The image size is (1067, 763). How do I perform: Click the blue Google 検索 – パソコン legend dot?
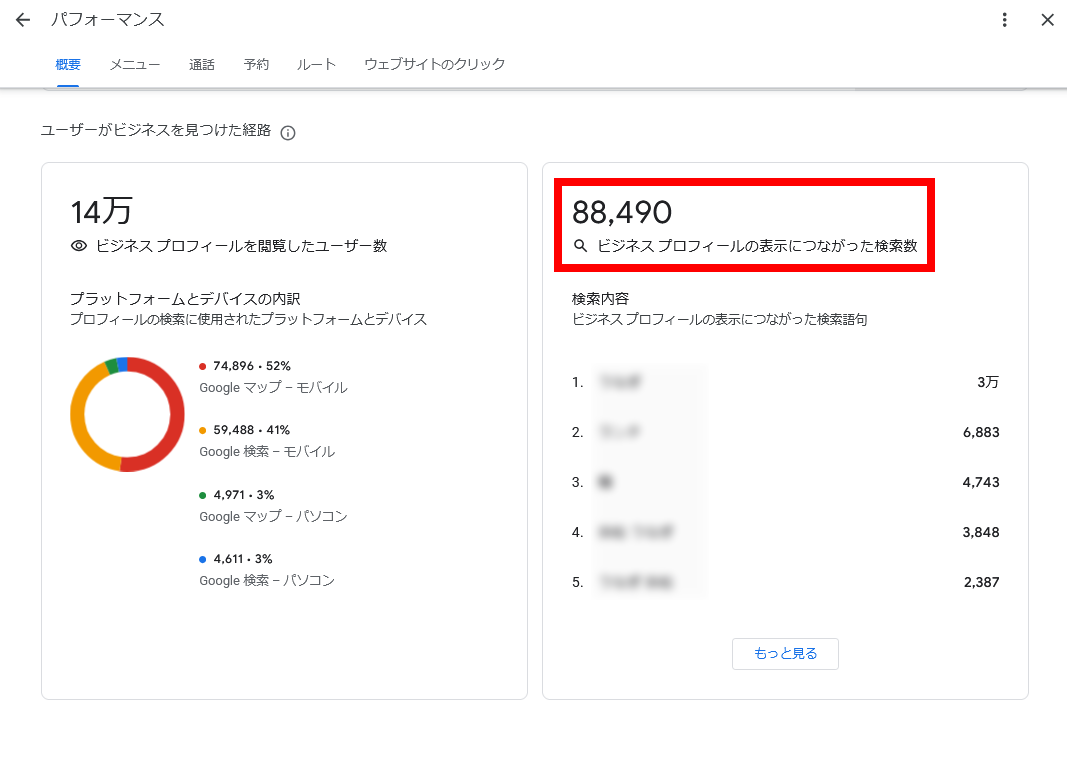tap(203, 560)
